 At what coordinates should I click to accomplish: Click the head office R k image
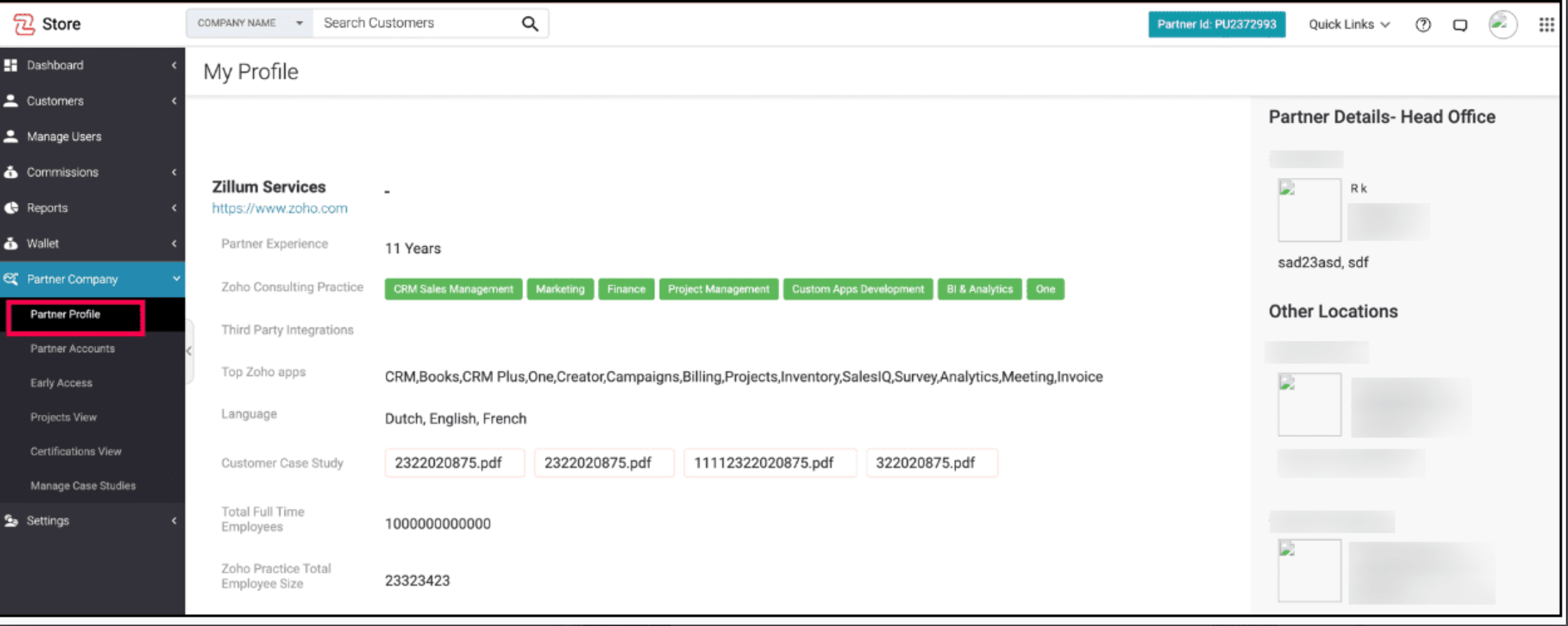(1309, 210)
